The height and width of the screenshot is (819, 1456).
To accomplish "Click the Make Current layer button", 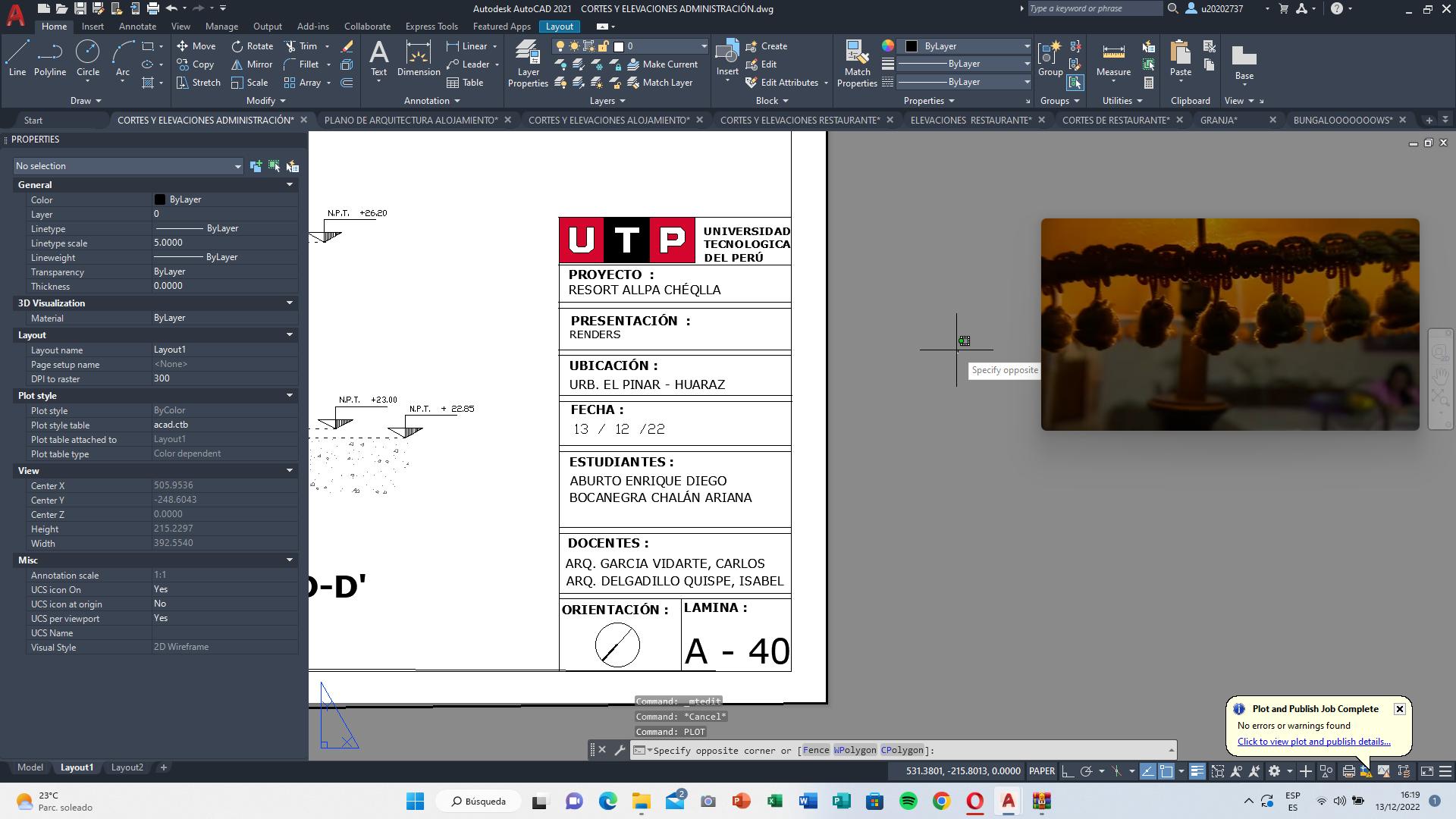I will pos(660,64).
